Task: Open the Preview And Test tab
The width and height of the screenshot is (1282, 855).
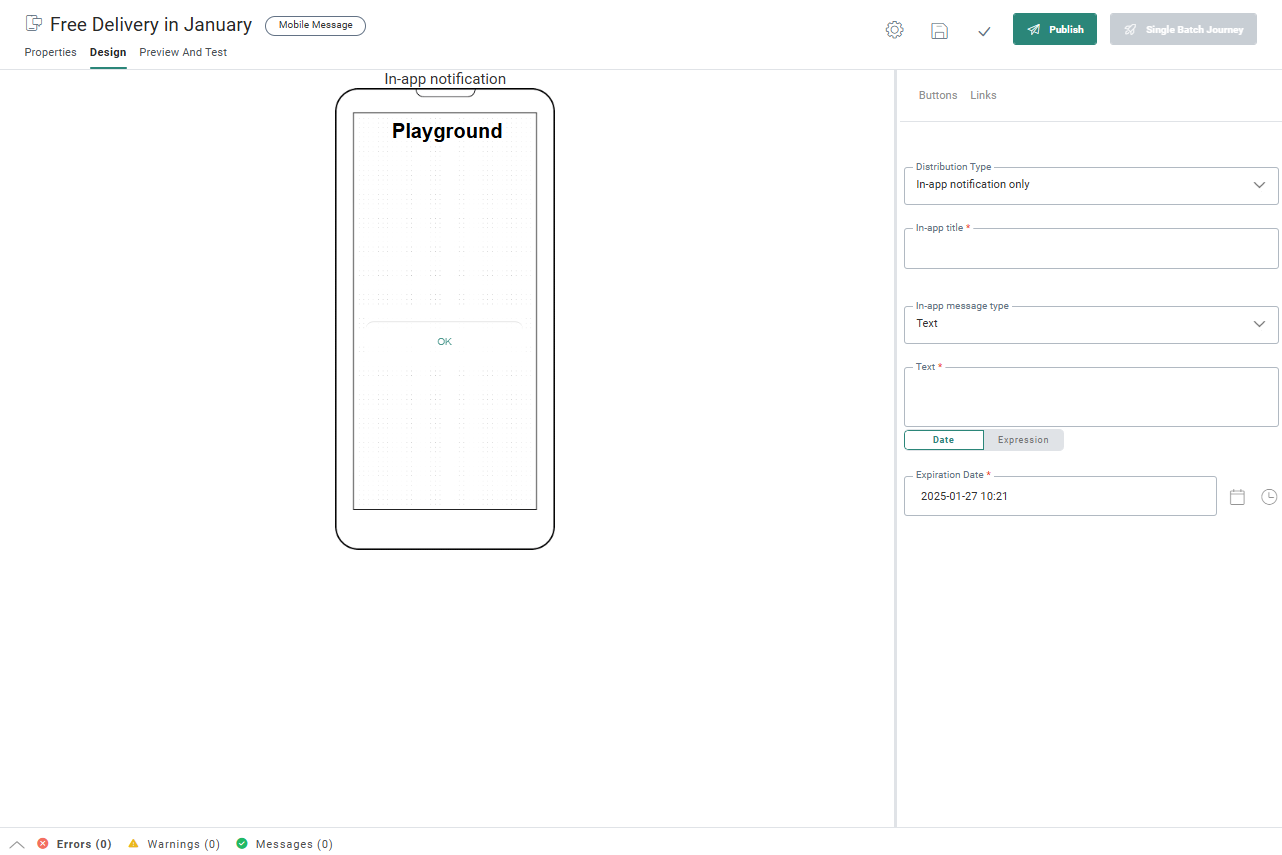Action: [183, 52]
